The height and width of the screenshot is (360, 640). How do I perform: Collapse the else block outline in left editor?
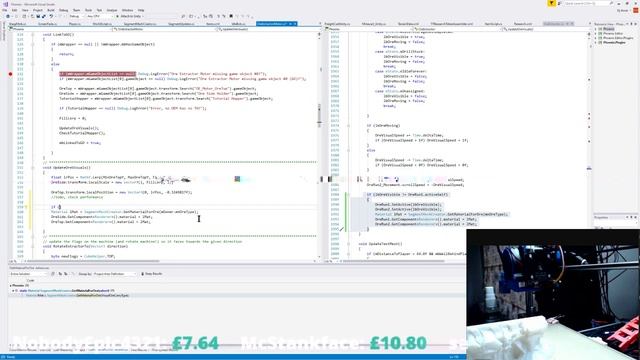[x=33, y=64]
